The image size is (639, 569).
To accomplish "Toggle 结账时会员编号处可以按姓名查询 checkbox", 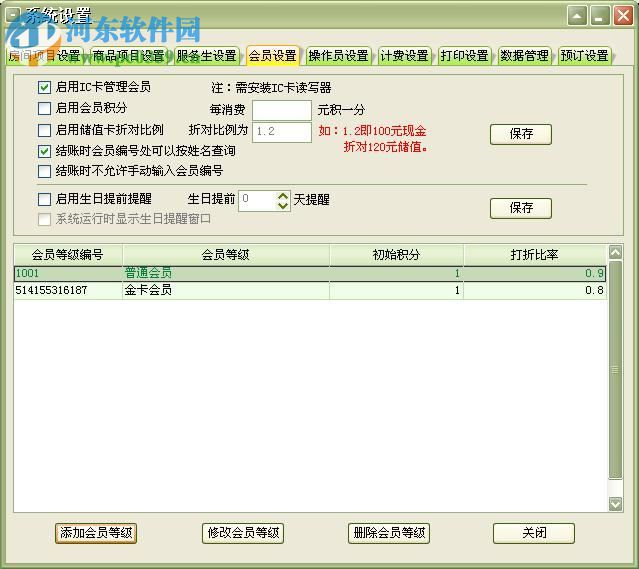I will 44,151.
